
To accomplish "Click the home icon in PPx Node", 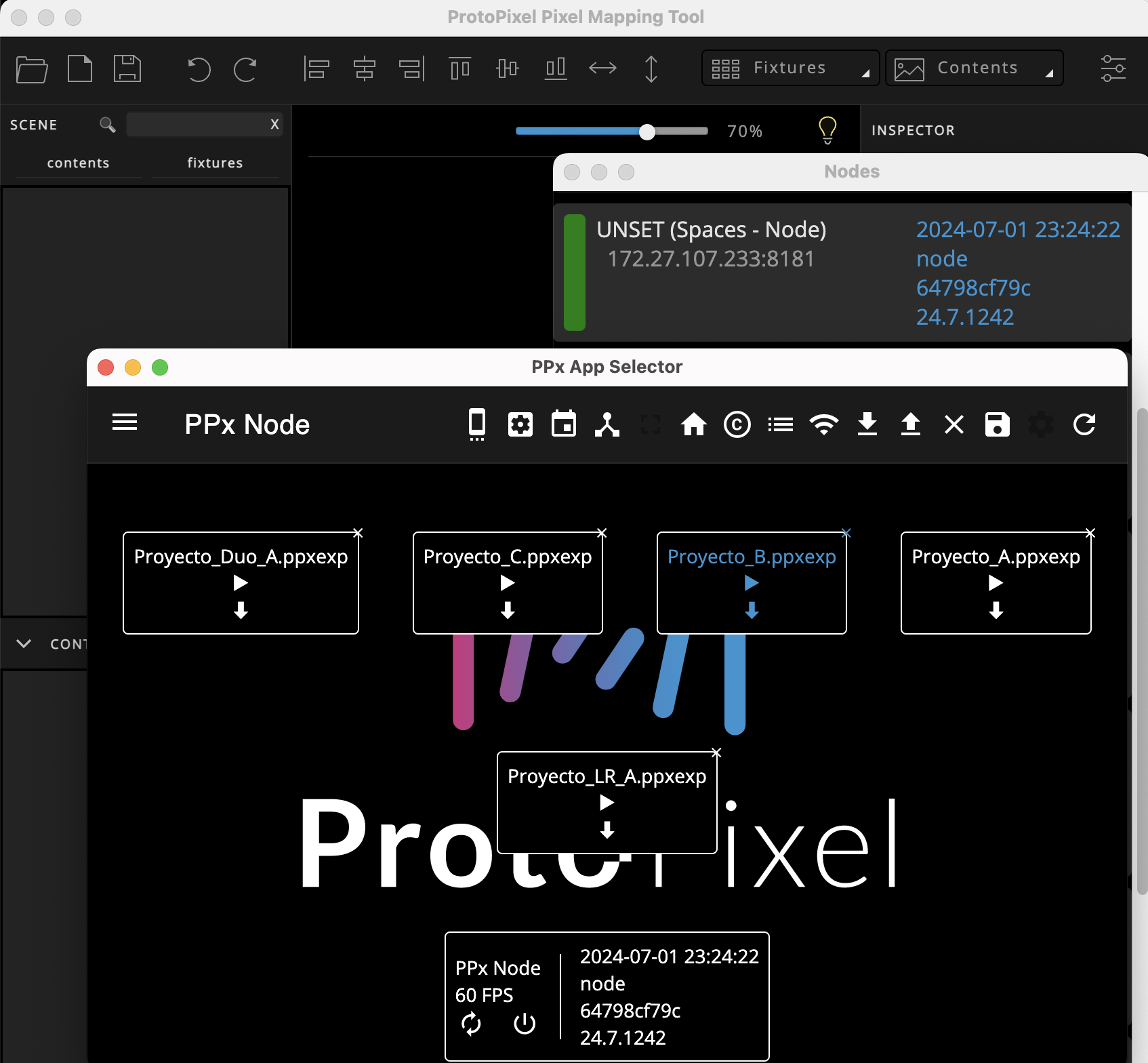I will [693, 424].
